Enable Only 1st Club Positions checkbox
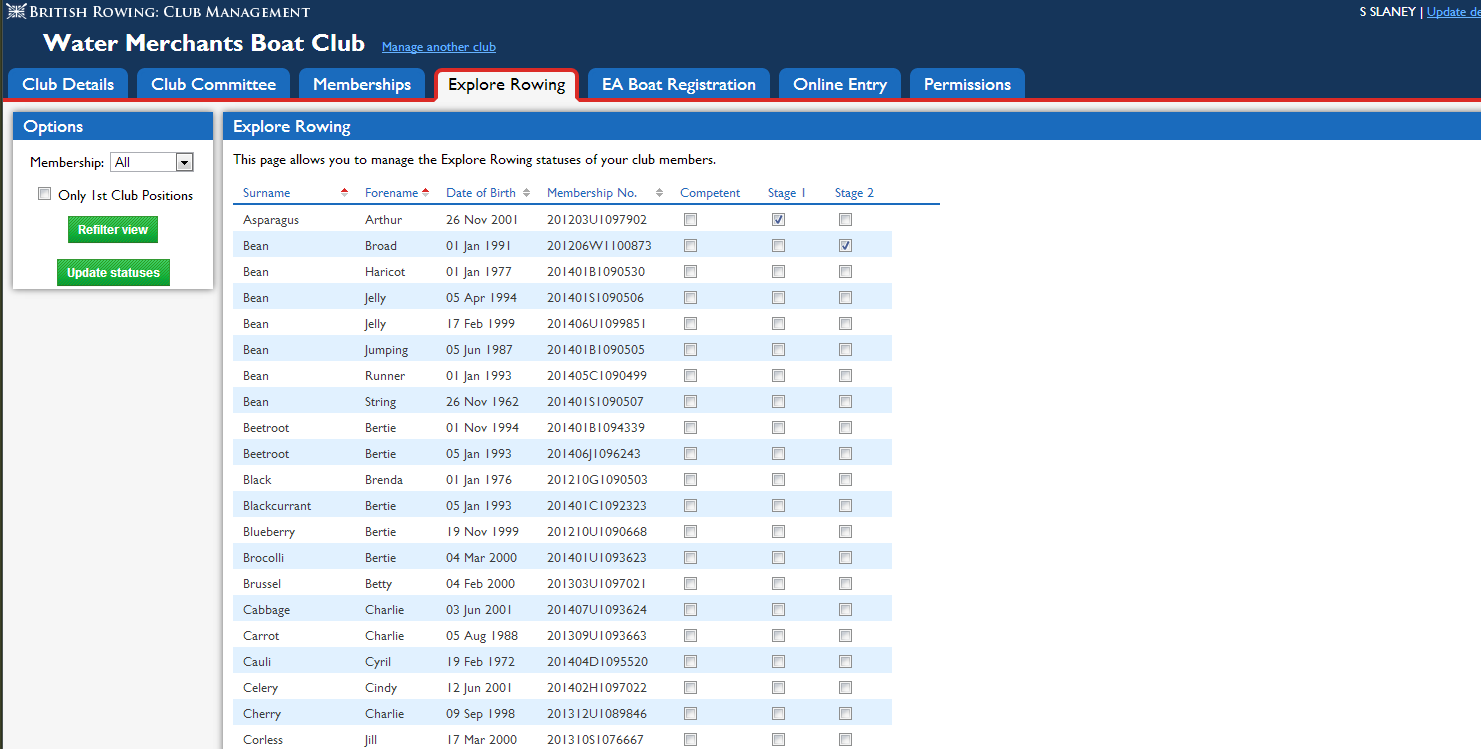1481x749 pixels. pyautogui.click(x=44, y=194)
